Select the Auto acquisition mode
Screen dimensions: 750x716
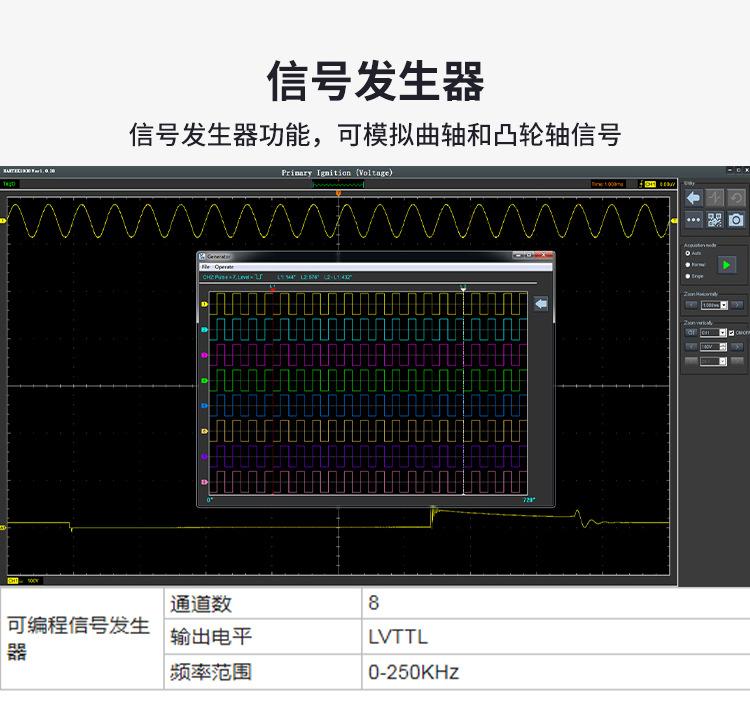click(x=688, y=253)
